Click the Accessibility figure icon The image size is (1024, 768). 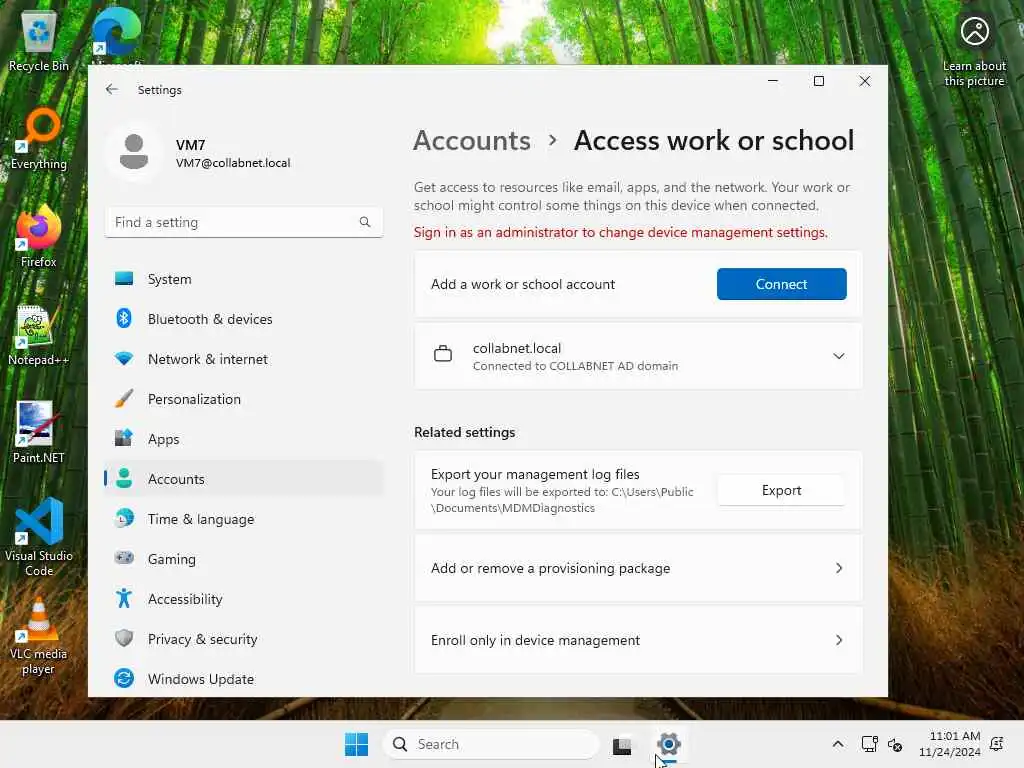coord(124,598)
